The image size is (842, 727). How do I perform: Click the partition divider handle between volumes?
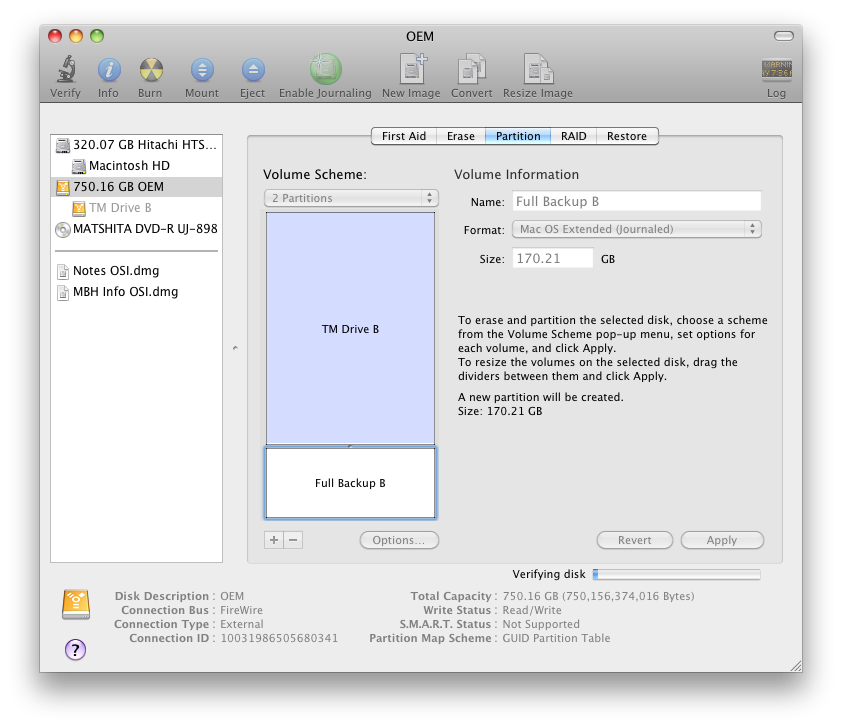[x=351, y=446]
